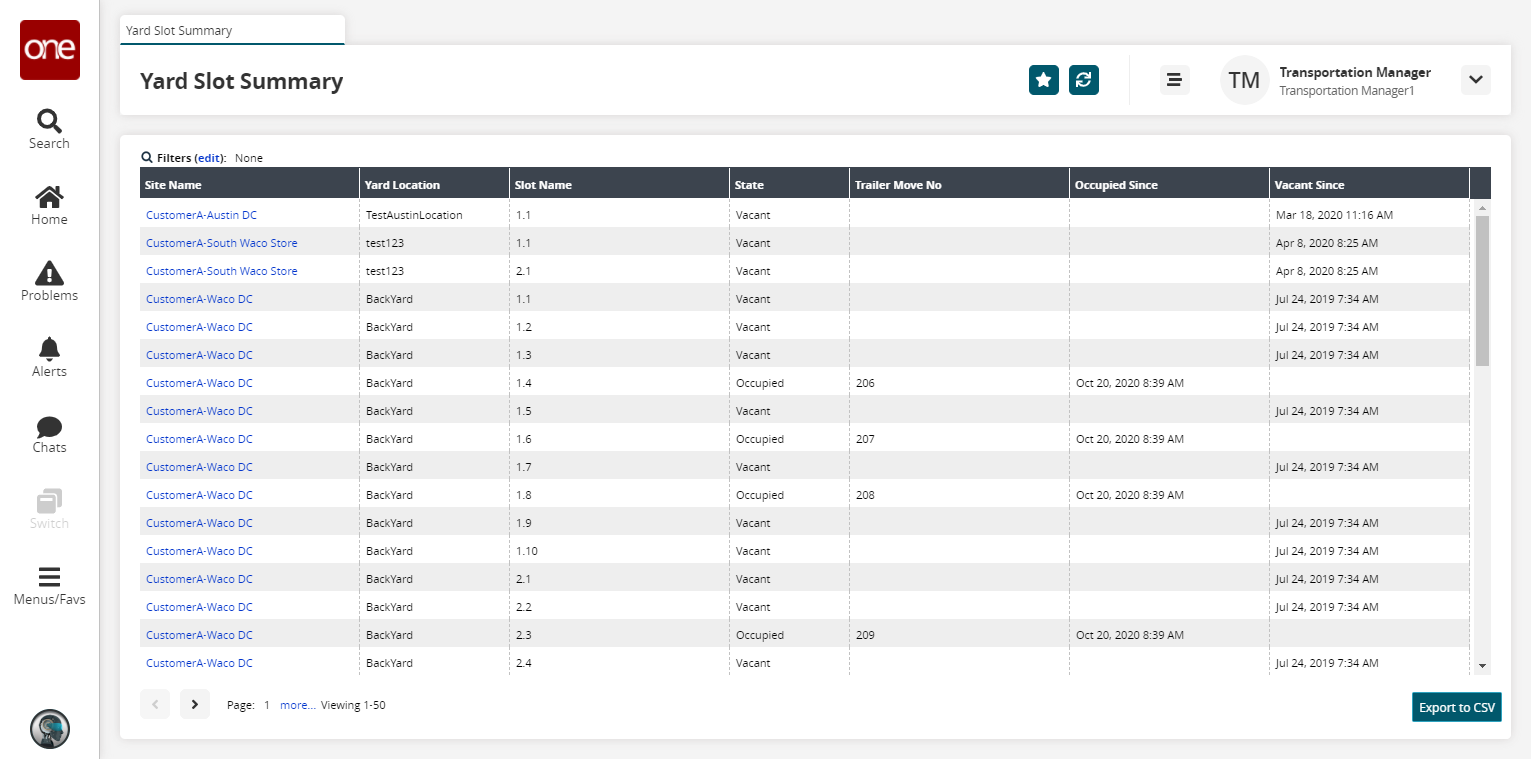The height and width of the screenshot is (759, 1531).
Task: Open the header list menu icon
Action: pos(1175,80)
